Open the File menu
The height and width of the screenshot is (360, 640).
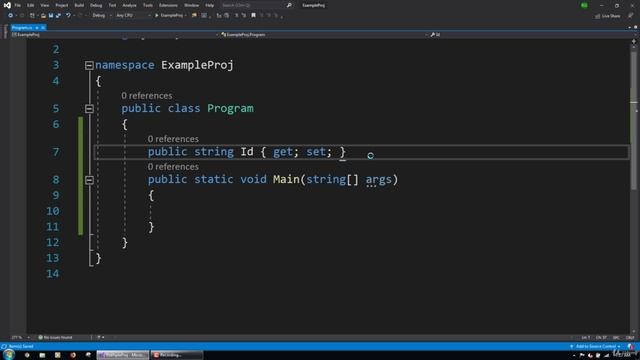click(18, 5)
